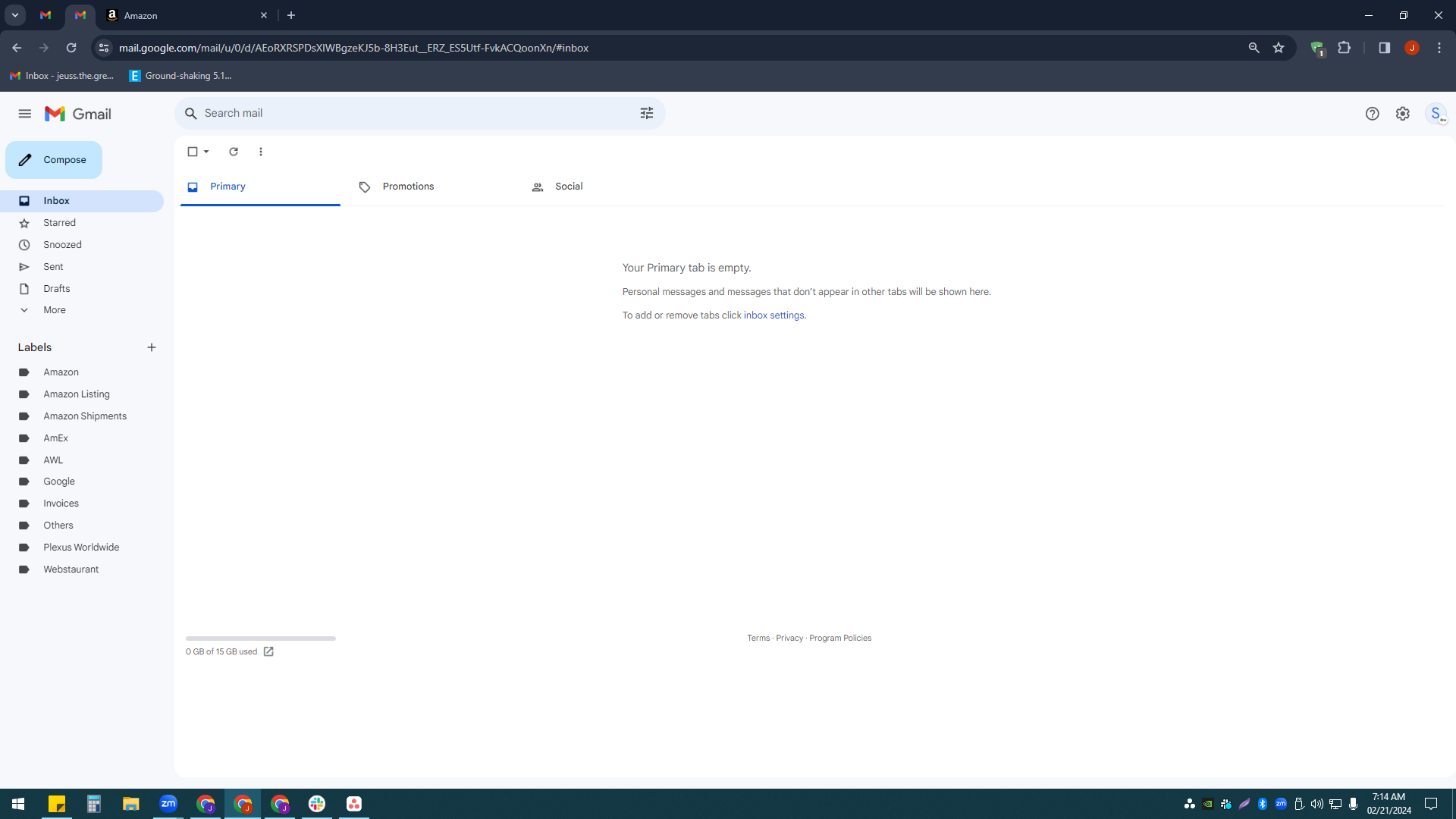Click the search magnifier icon in Gmail
Screen dimensions: 1456x819
pos(191,114)
